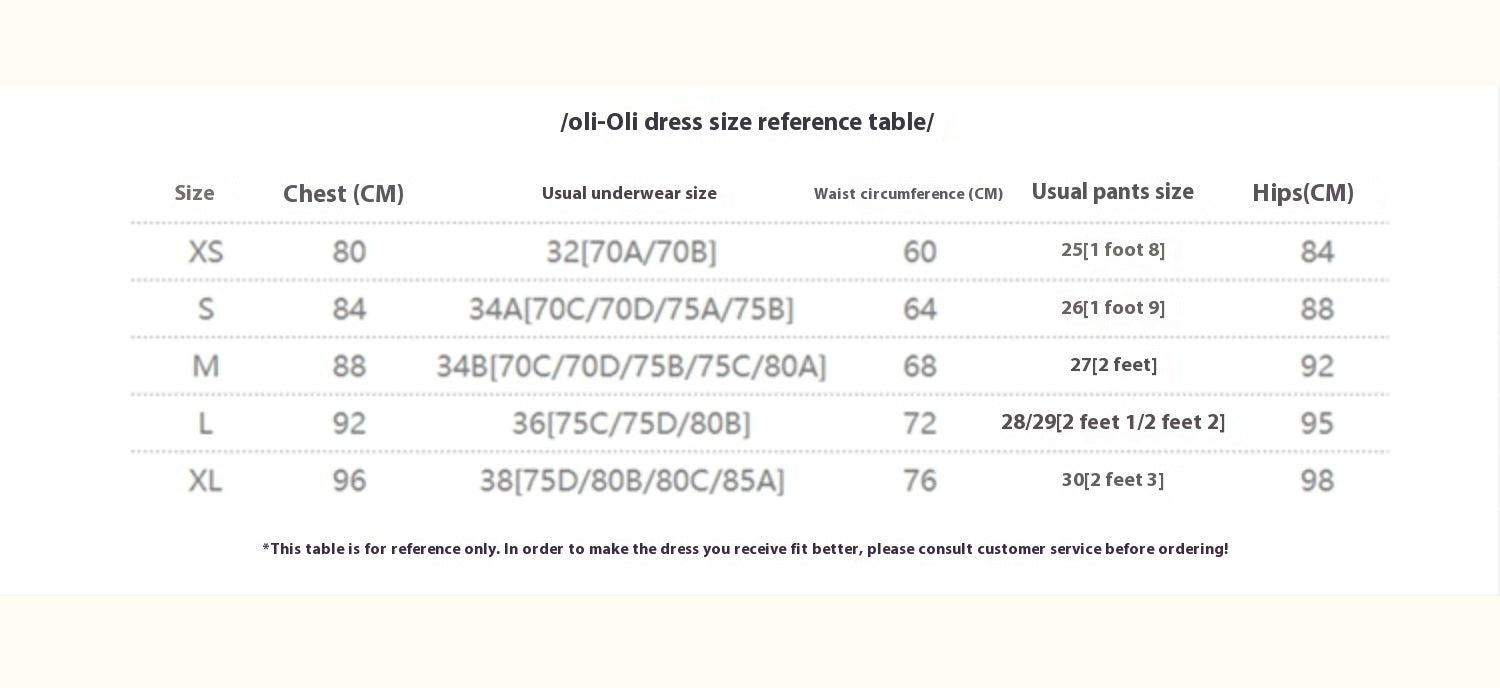Click the M waist value 68
1500x688 pixels.
pyautogui.click(x=919, y=366)
